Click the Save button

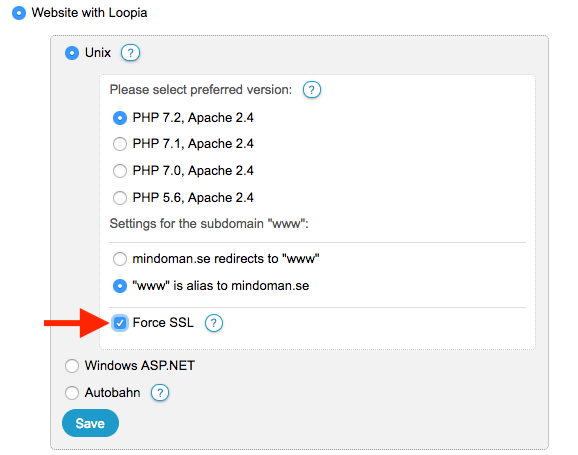[90, 423]
